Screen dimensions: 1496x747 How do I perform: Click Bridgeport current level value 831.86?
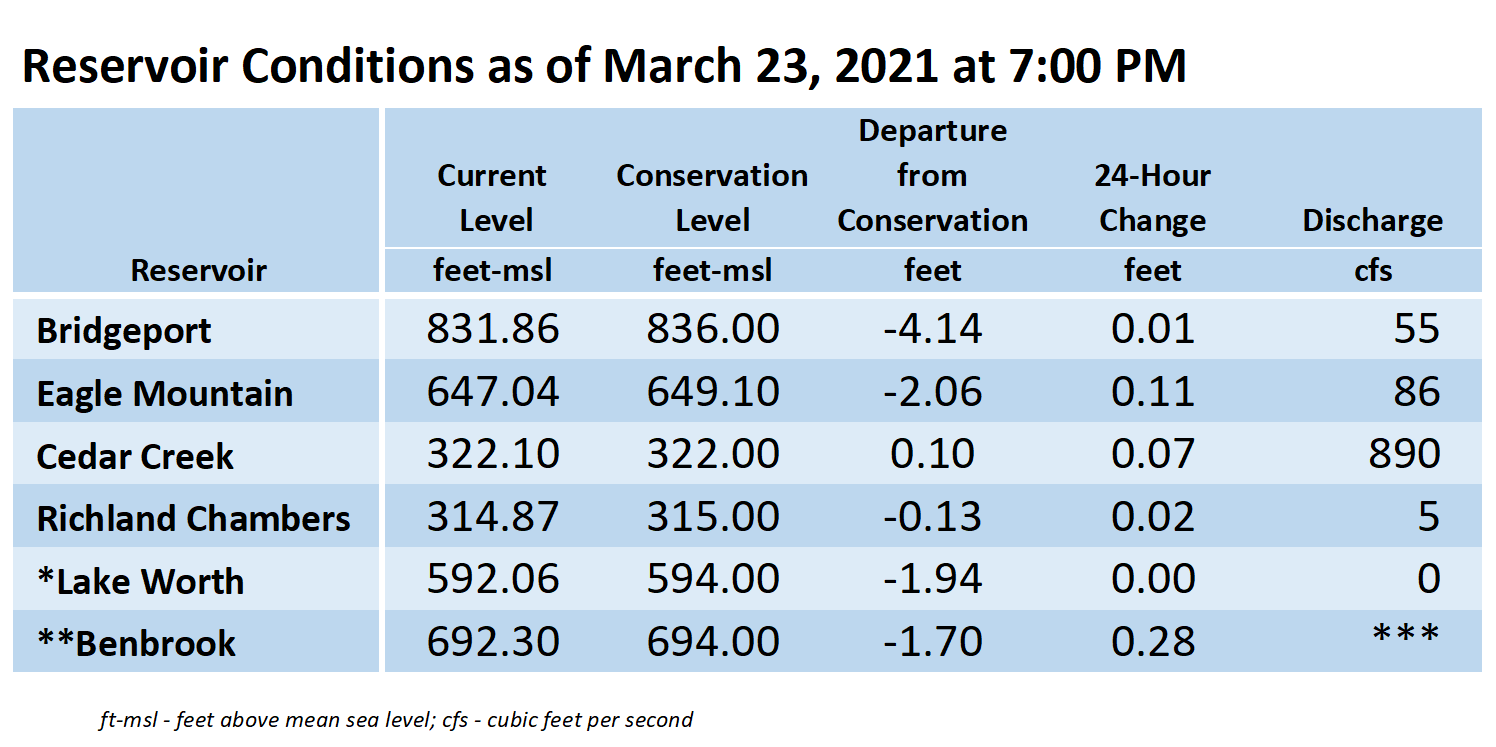(x=493, y=329)
